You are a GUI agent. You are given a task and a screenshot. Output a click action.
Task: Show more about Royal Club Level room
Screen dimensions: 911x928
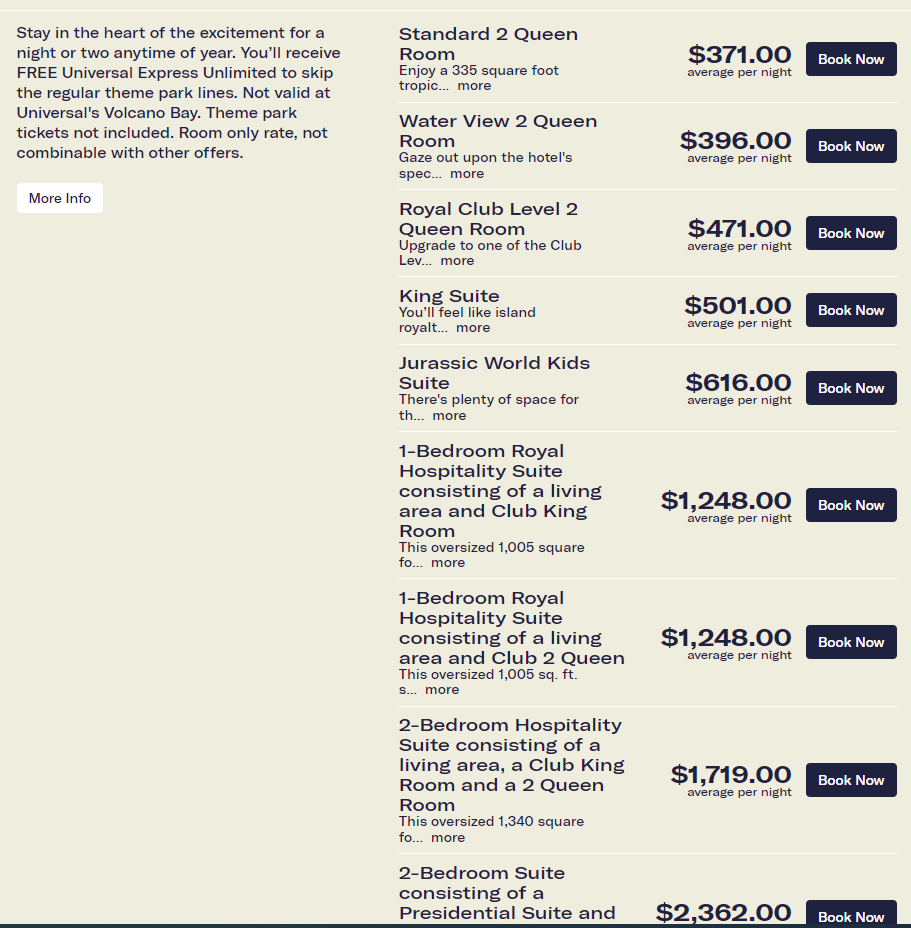(x=457, y=261)
